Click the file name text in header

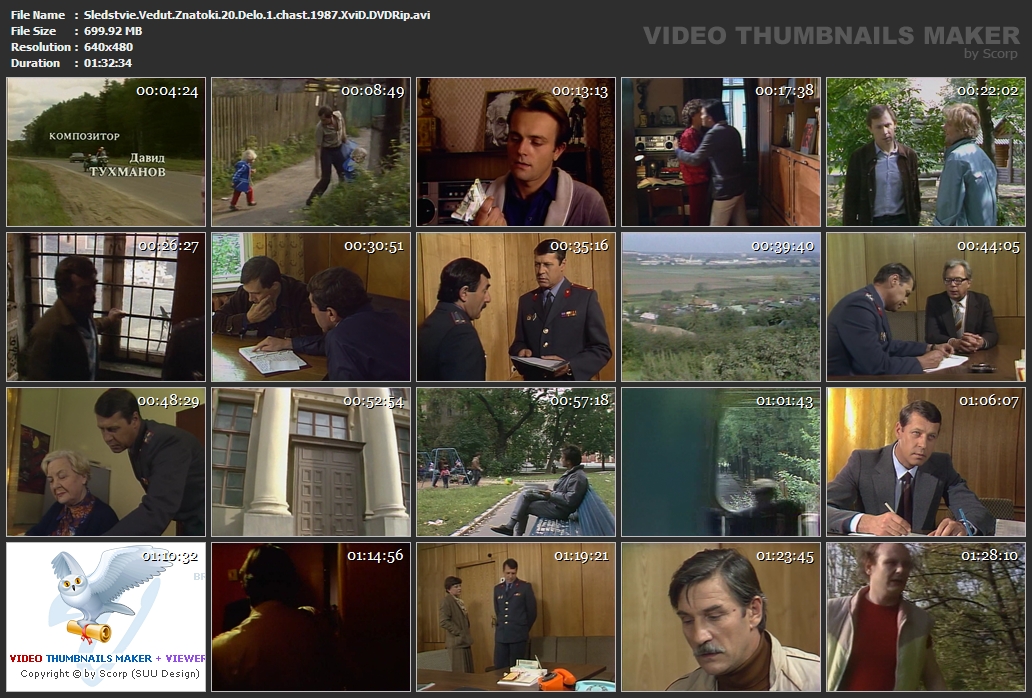[257, 15]
